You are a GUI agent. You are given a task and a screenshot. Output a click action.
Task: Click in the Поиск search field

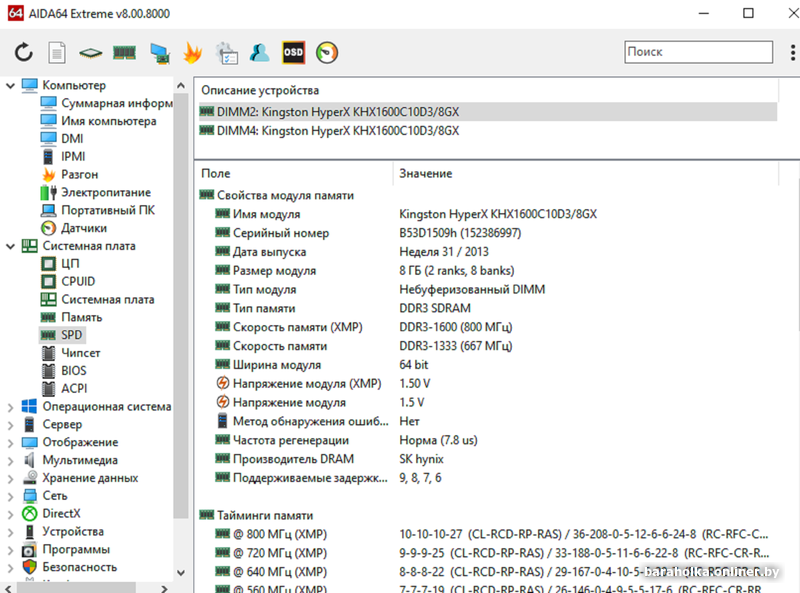coord(697,52)
